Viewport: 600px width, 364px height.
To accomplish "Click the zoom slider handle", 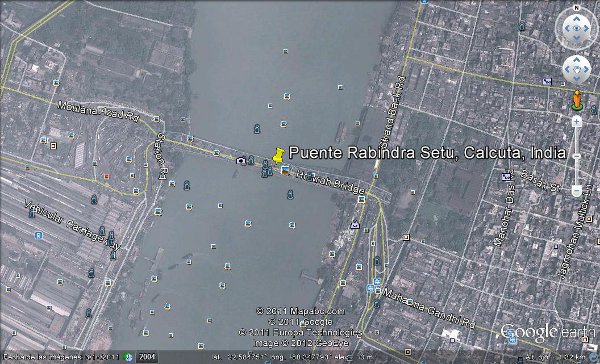I will [x=577, y=156].
